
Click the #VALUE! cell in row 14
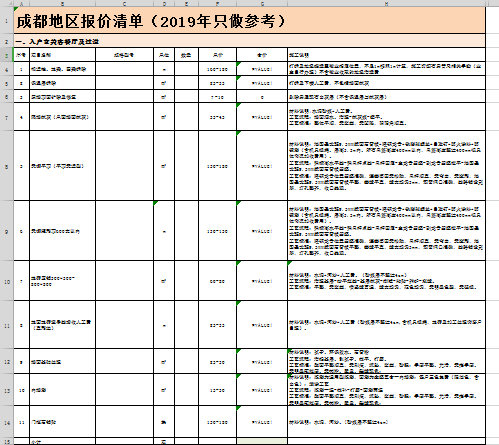[x=262, y=422]
